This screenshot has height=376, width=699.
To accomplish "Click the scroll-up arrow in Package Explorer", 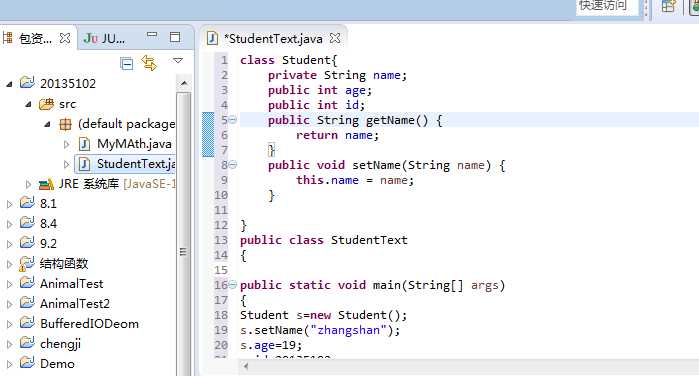I will tap(184, 83).
